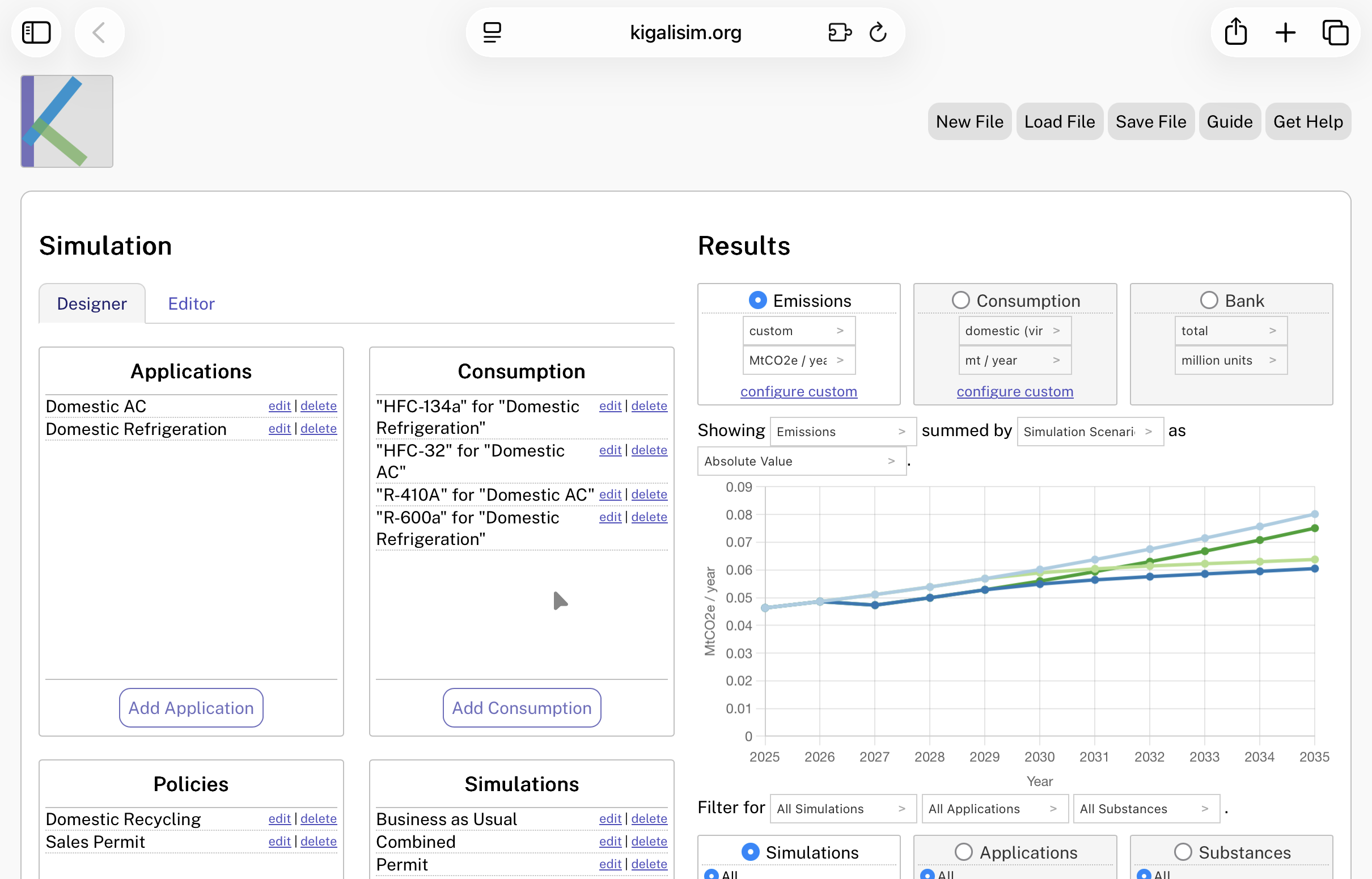Open the page settings icon in address bar
1372x879 pixels.
[x=492, y=32]
